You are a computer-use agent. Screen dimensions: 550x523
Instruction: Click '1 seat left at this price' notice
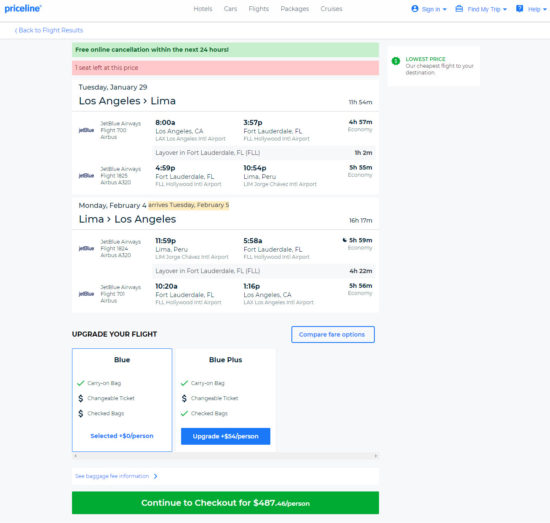(107, 68)
